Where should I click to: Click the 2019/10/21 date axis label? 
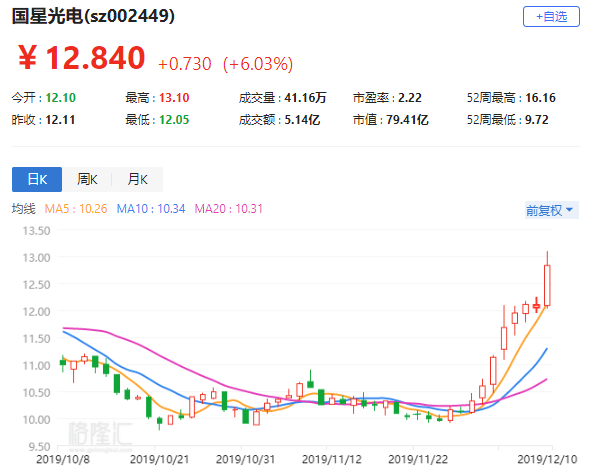(159, 459)
